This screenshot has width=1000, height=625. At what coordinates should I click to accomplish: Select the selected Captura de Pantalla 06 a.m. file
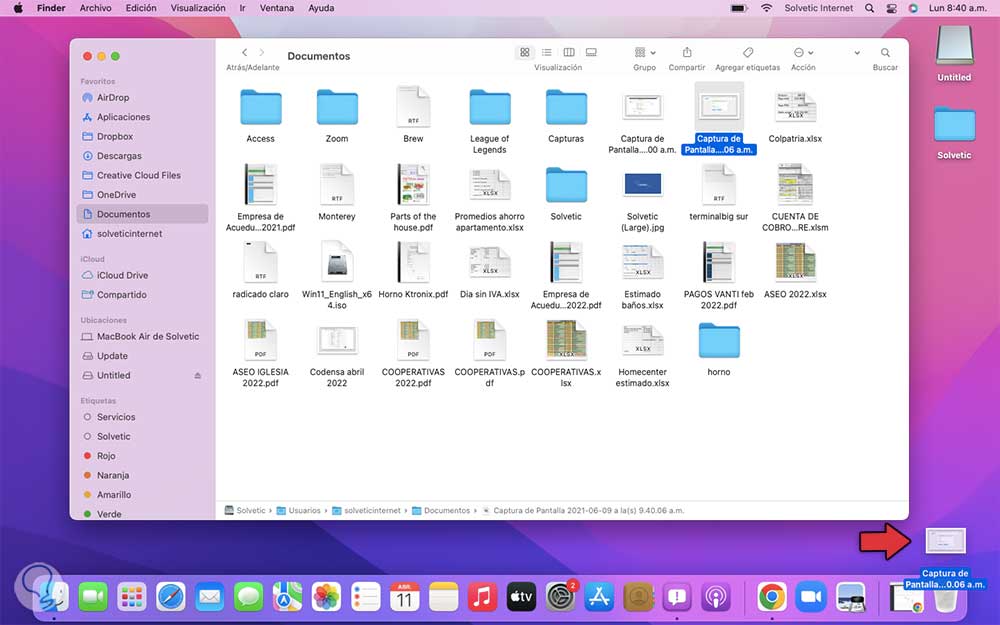pyautogui.click(x=719, y=107)
